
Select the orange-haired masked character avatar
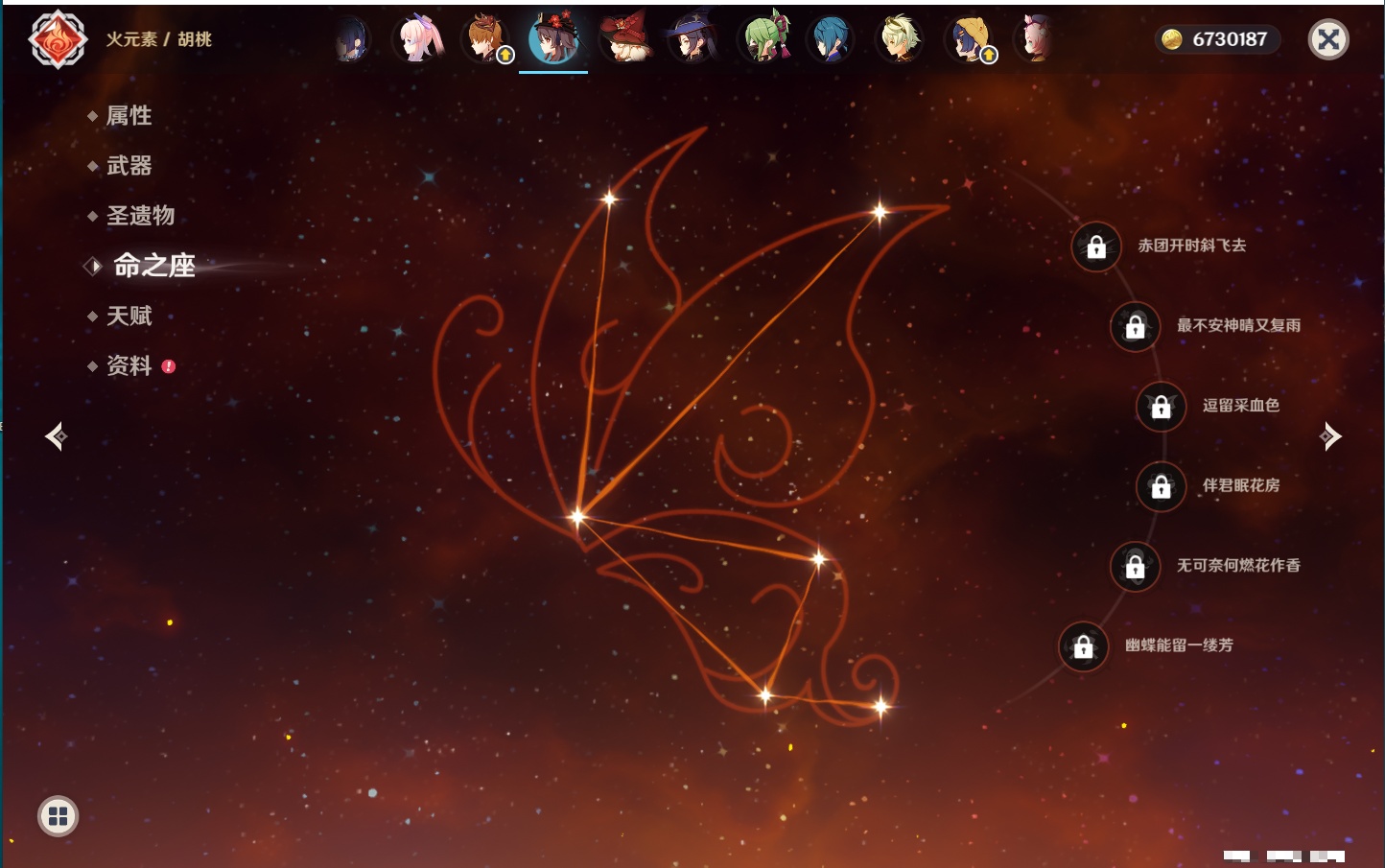click(486, 38)
